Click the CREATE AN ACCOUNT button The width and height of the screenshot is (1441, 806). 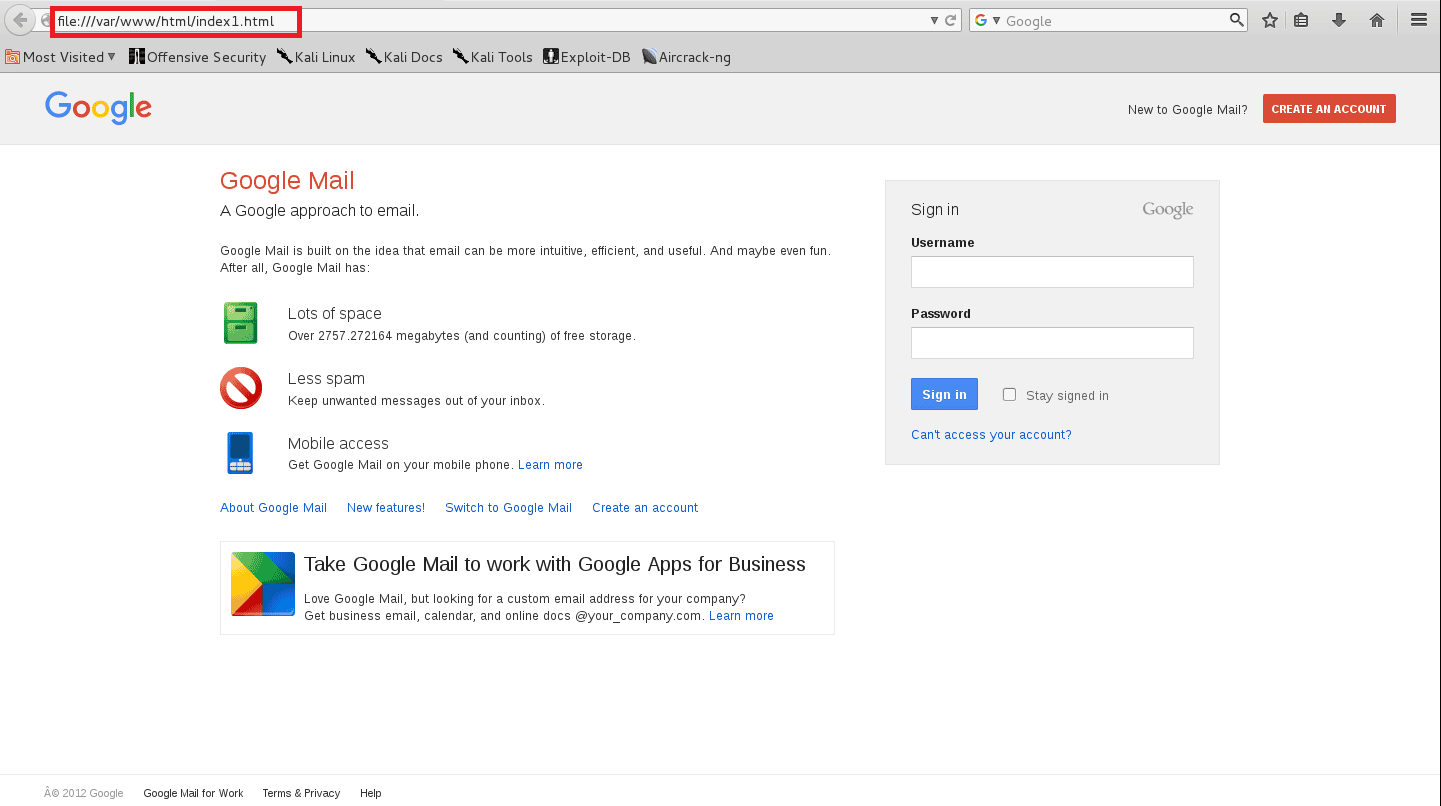click(1329, 108)
